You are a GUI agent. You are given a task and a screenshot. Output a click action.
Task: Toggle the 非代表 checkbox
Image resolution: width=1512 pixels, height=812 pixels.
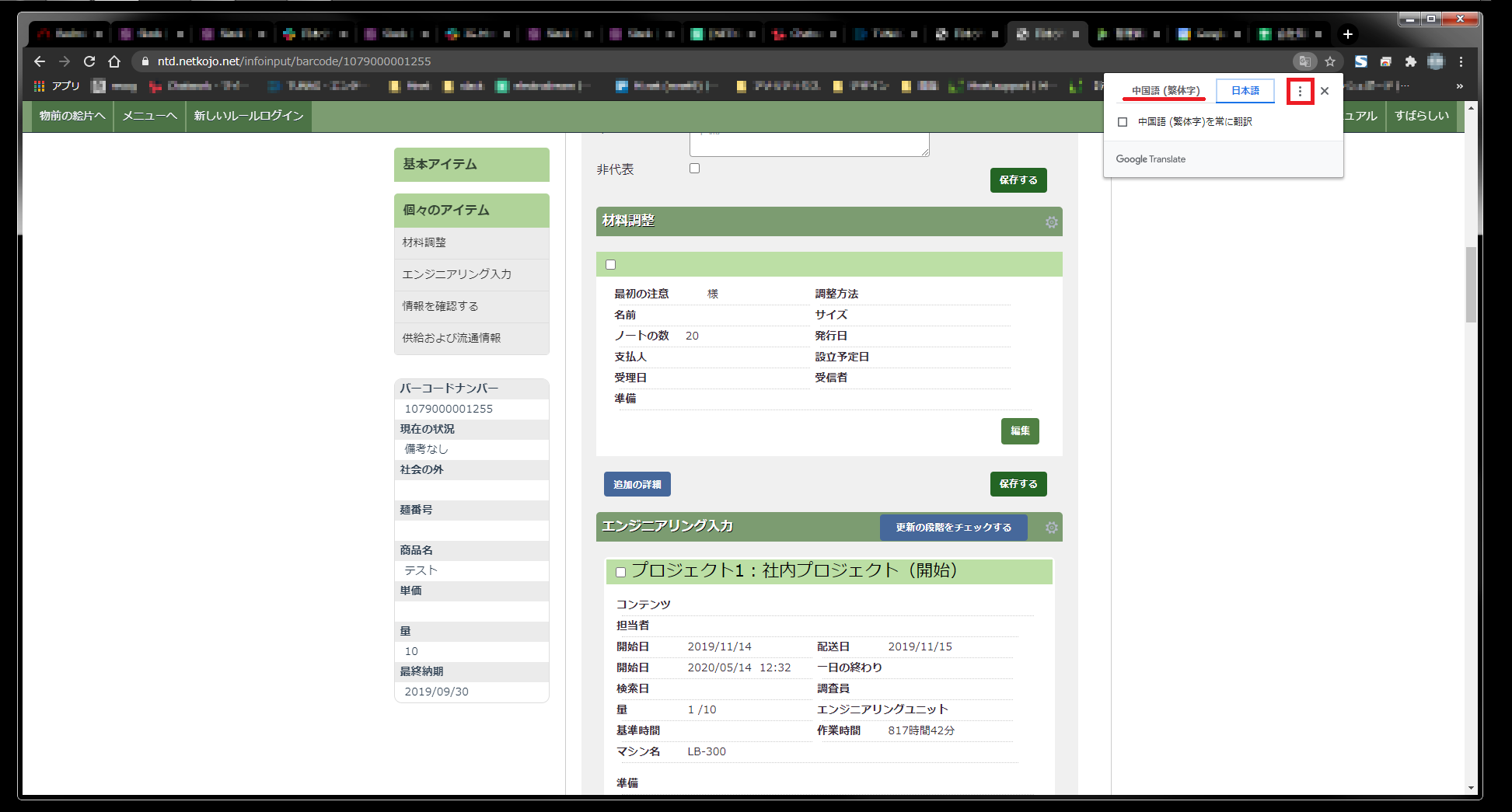694,169
